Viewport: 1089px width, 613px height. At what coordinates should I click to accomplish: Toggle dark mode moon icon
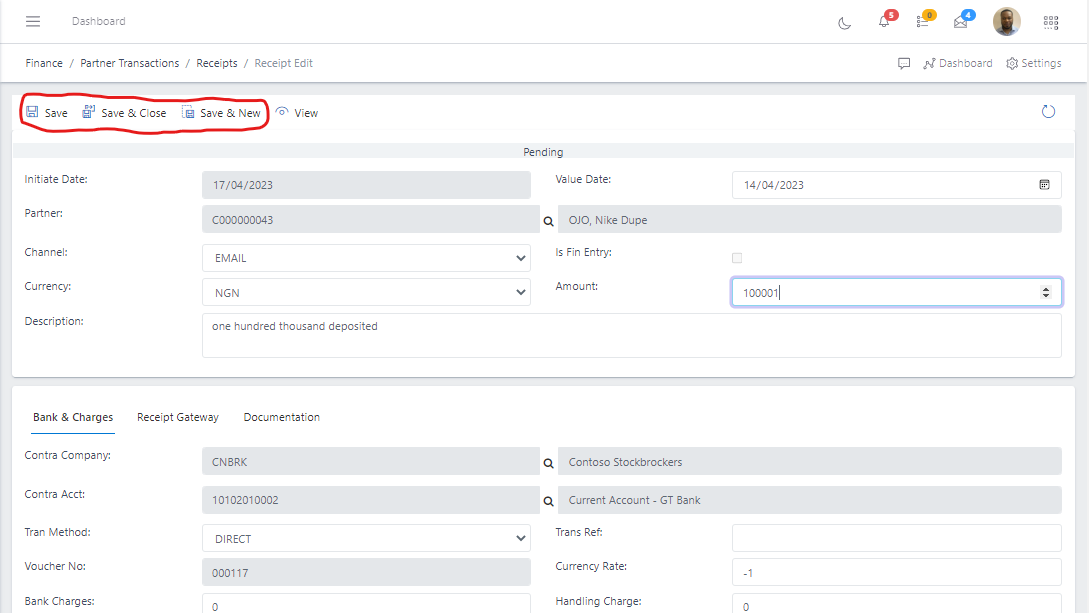[x=845, y=23]
